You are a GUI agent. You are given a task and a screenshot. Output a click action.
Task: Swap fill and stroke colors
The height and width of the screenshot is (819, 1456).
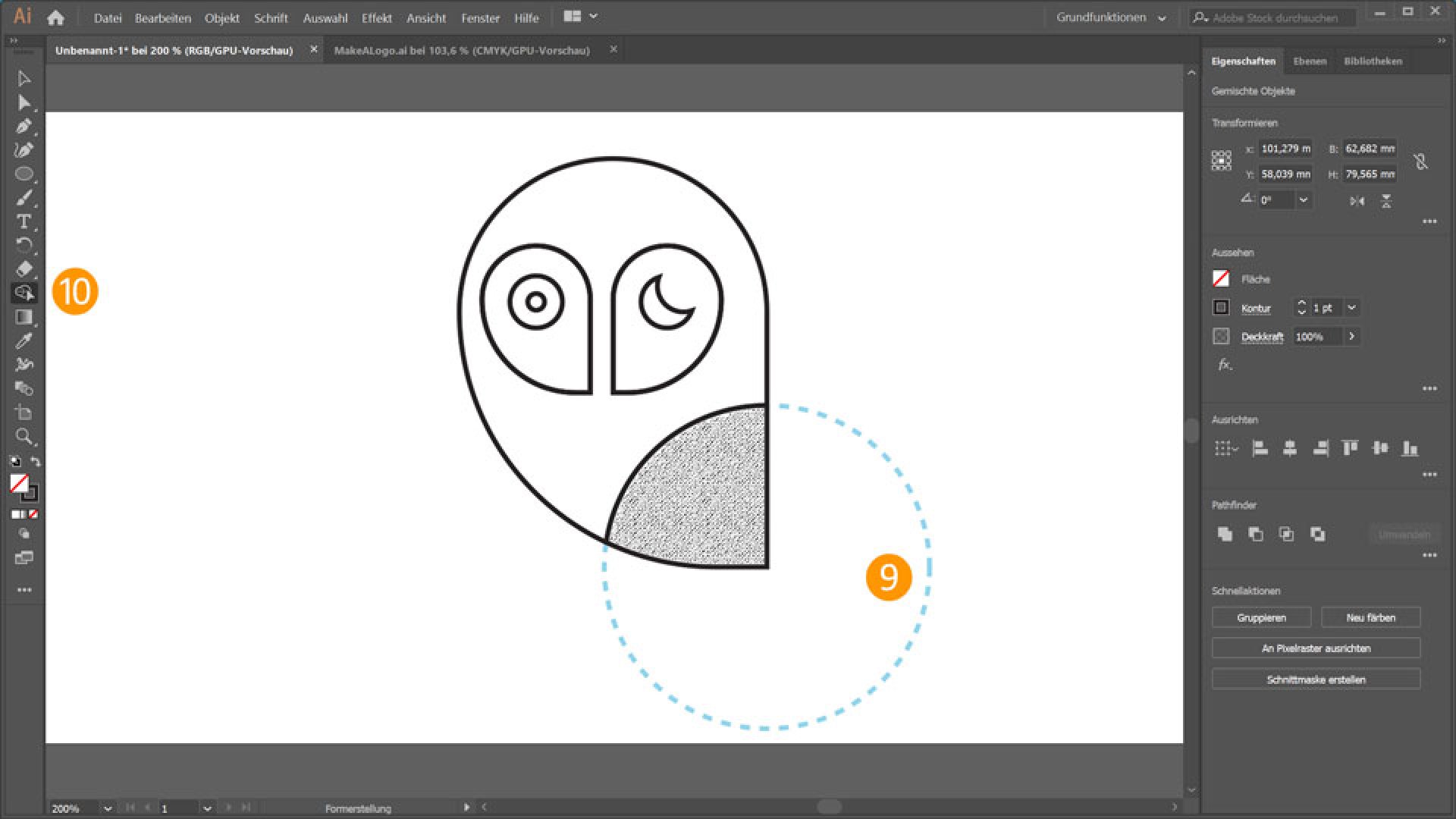(x=35, y=460)
